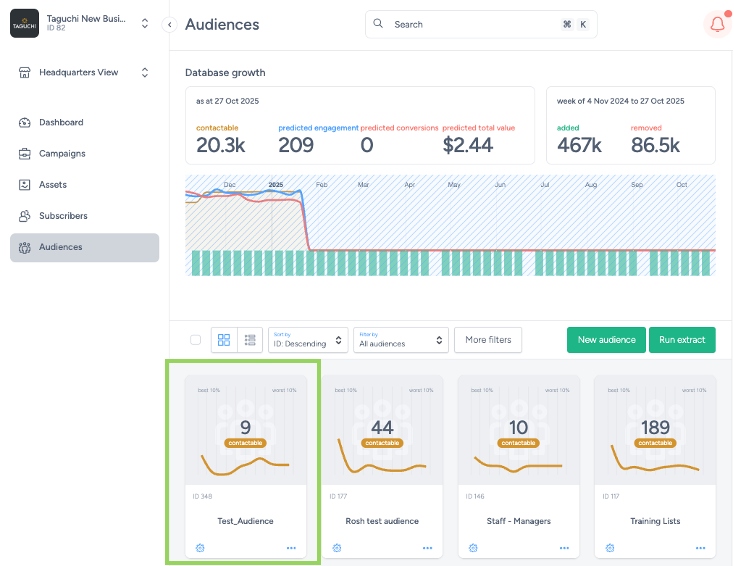Open Campaigns in the sidebar

(x=62, y=154)
